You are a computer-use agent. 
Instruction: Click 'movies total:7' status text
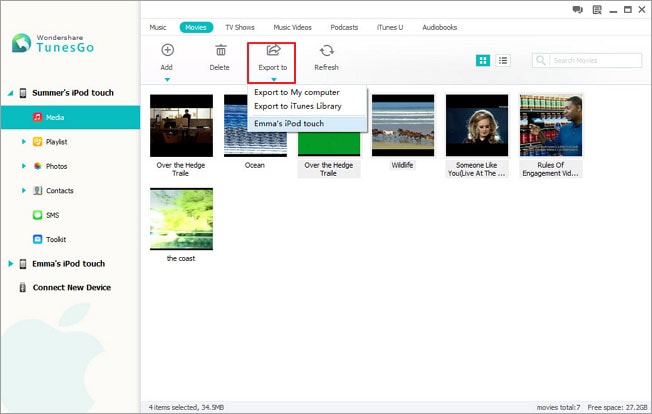coord(558,407)
